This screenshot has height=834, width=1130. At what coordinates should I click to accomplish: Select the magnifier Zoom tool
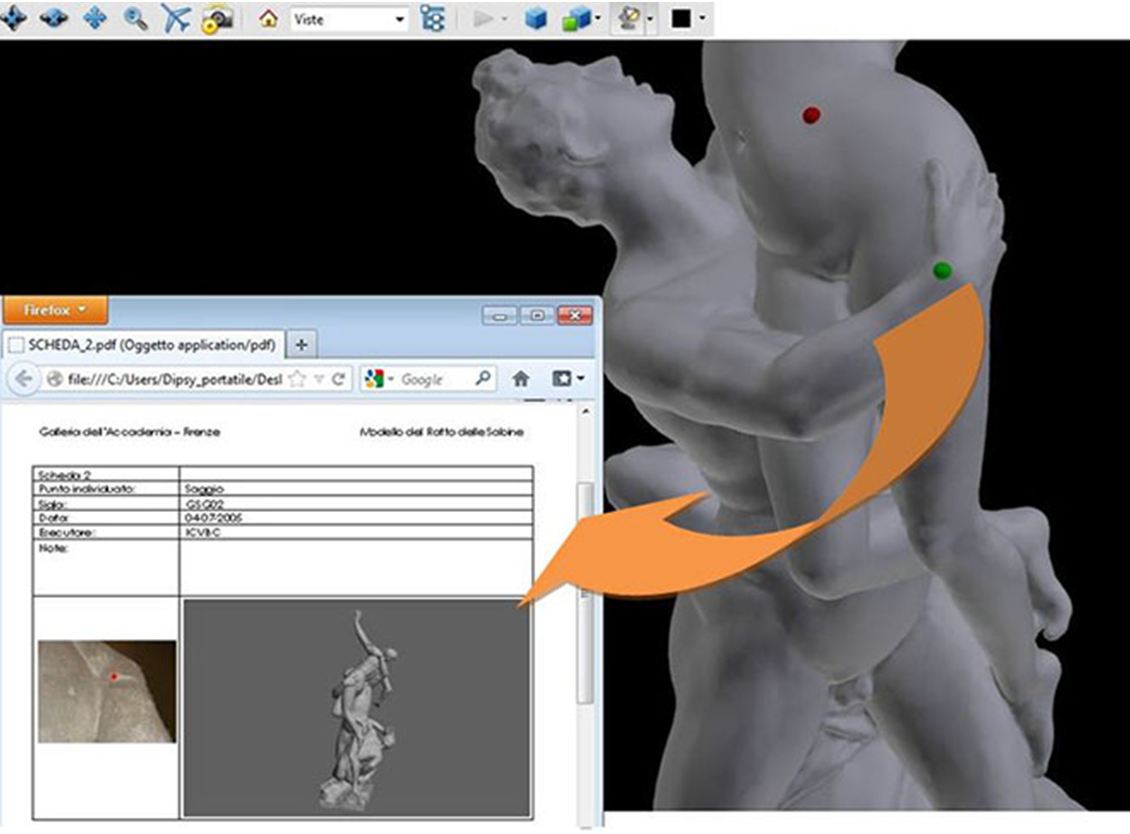tap(135, 19)
